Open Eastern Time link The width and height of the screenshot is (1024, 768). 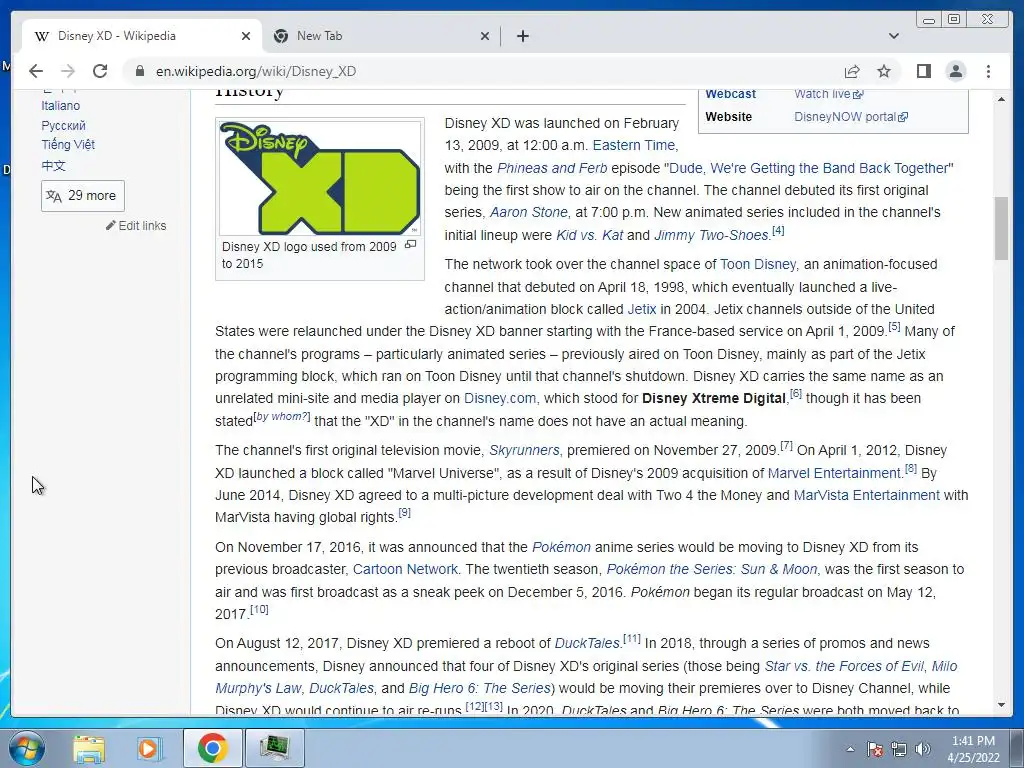(x=634, y=145)
